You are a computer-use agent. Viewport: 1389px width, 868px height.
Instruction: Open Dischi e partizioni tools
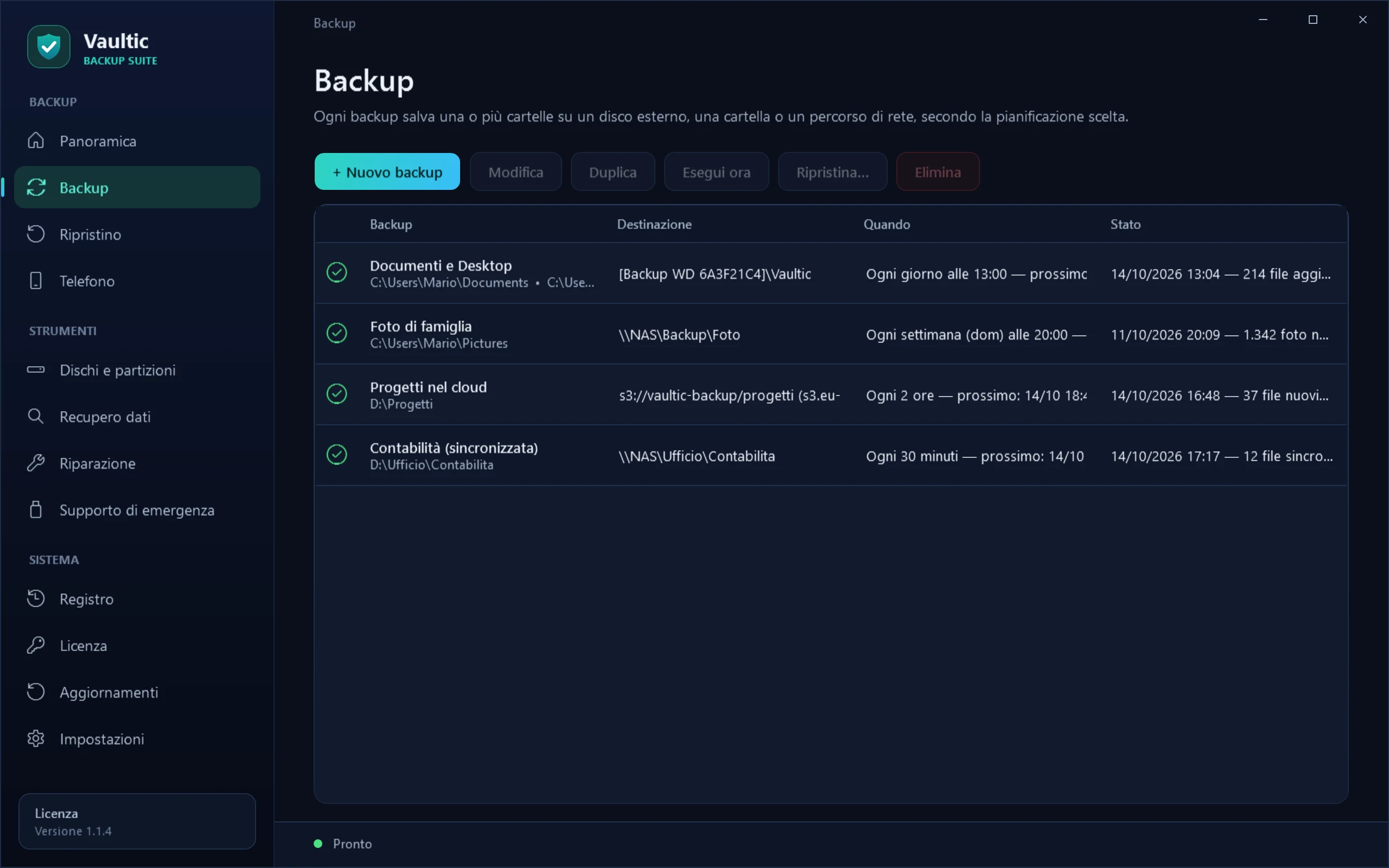pyautogui.click(x=137, y=369)
